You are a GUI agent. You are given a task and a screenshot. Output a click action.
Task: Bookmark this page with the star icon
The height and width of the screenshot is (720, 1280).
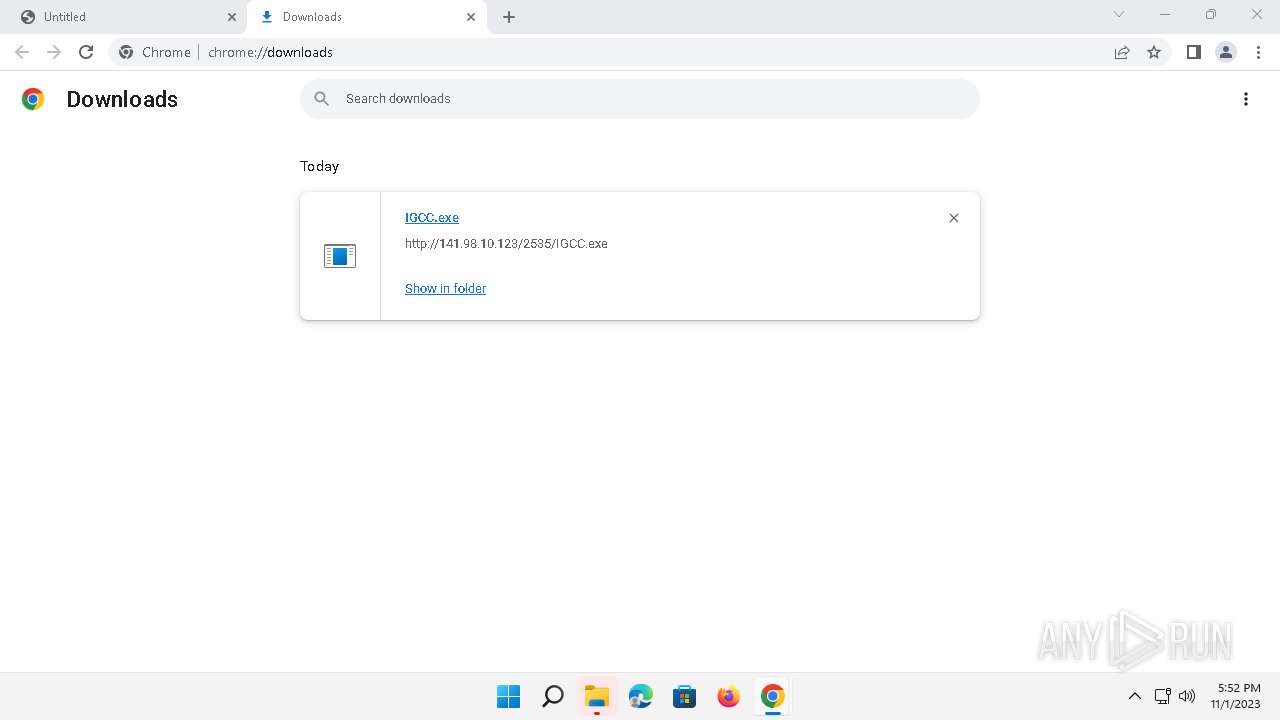(x=1154, y=52)
